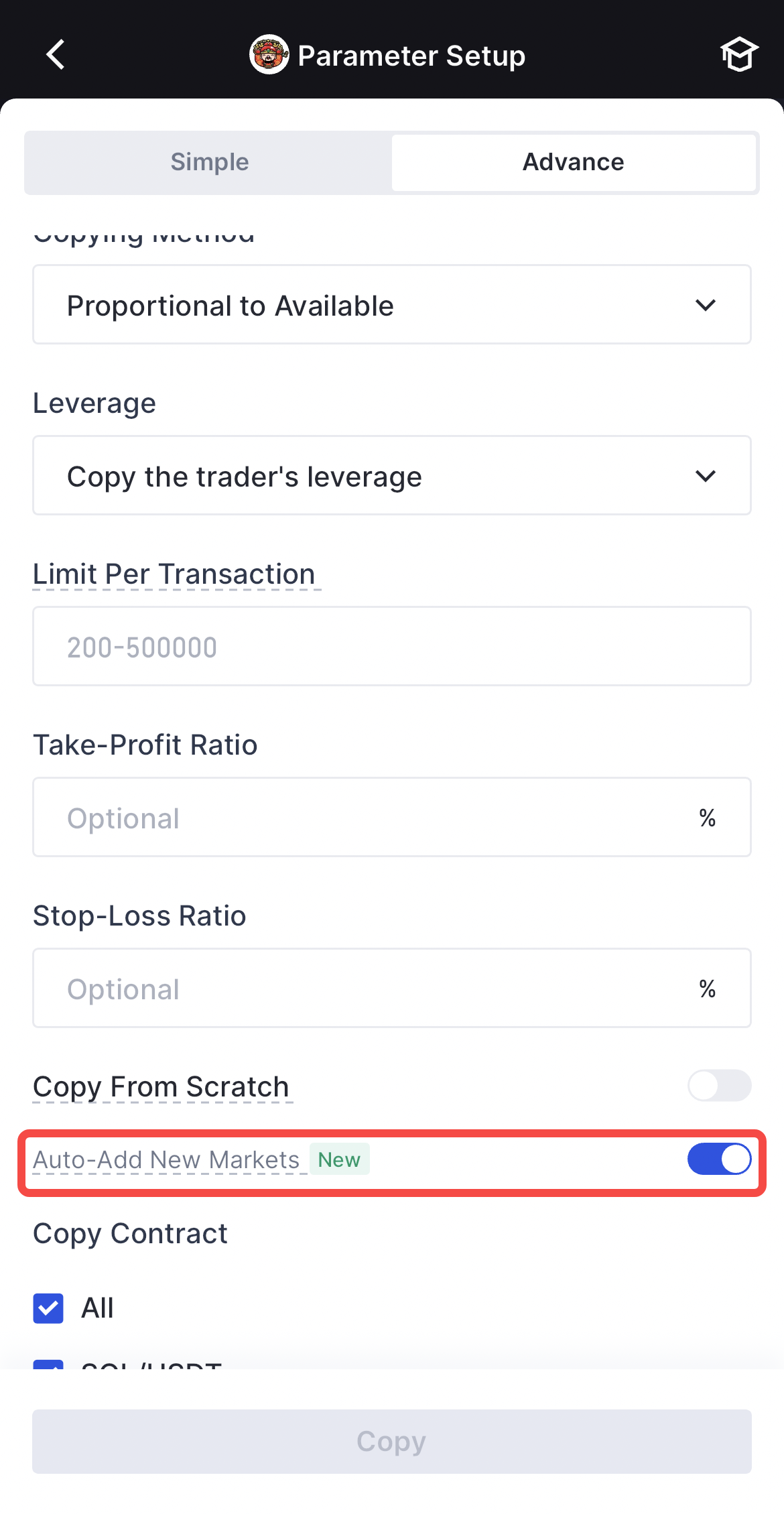Focus the Limit Per Transaction input field

391,647
